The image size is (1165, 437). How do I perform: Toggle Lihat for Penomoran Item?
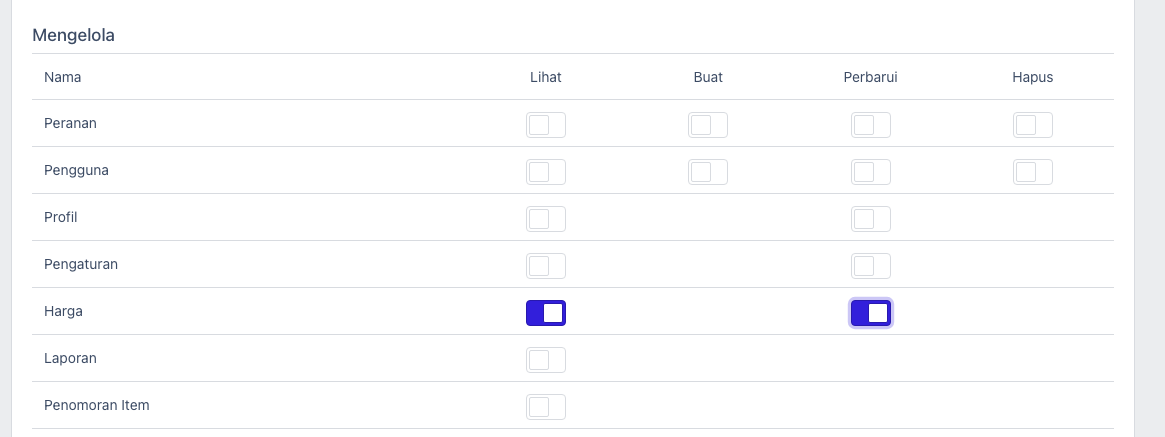point(546,407)
